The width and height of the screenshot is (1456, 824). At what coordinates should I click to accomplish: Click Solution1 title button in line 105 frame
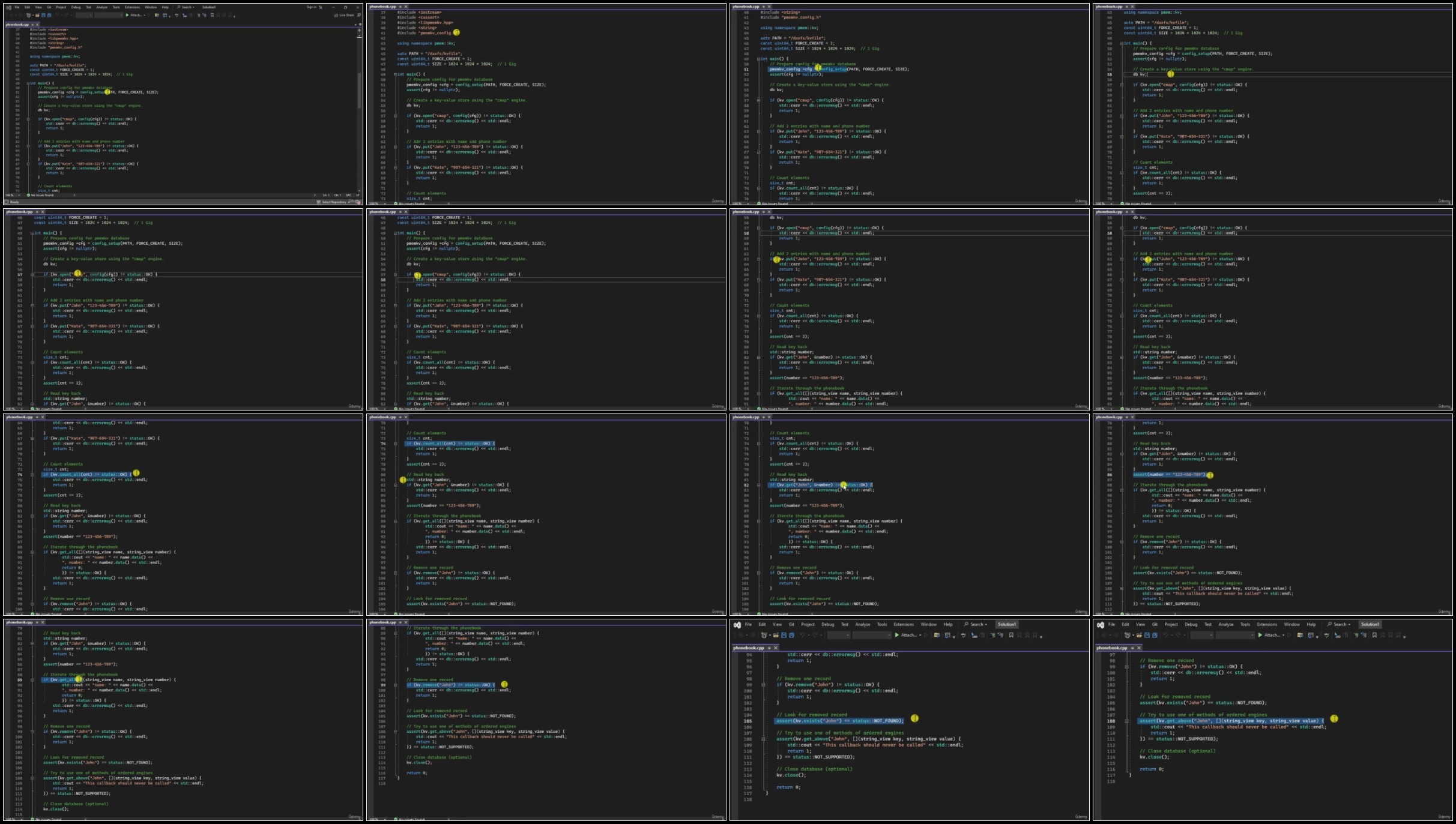(1007, 624)
